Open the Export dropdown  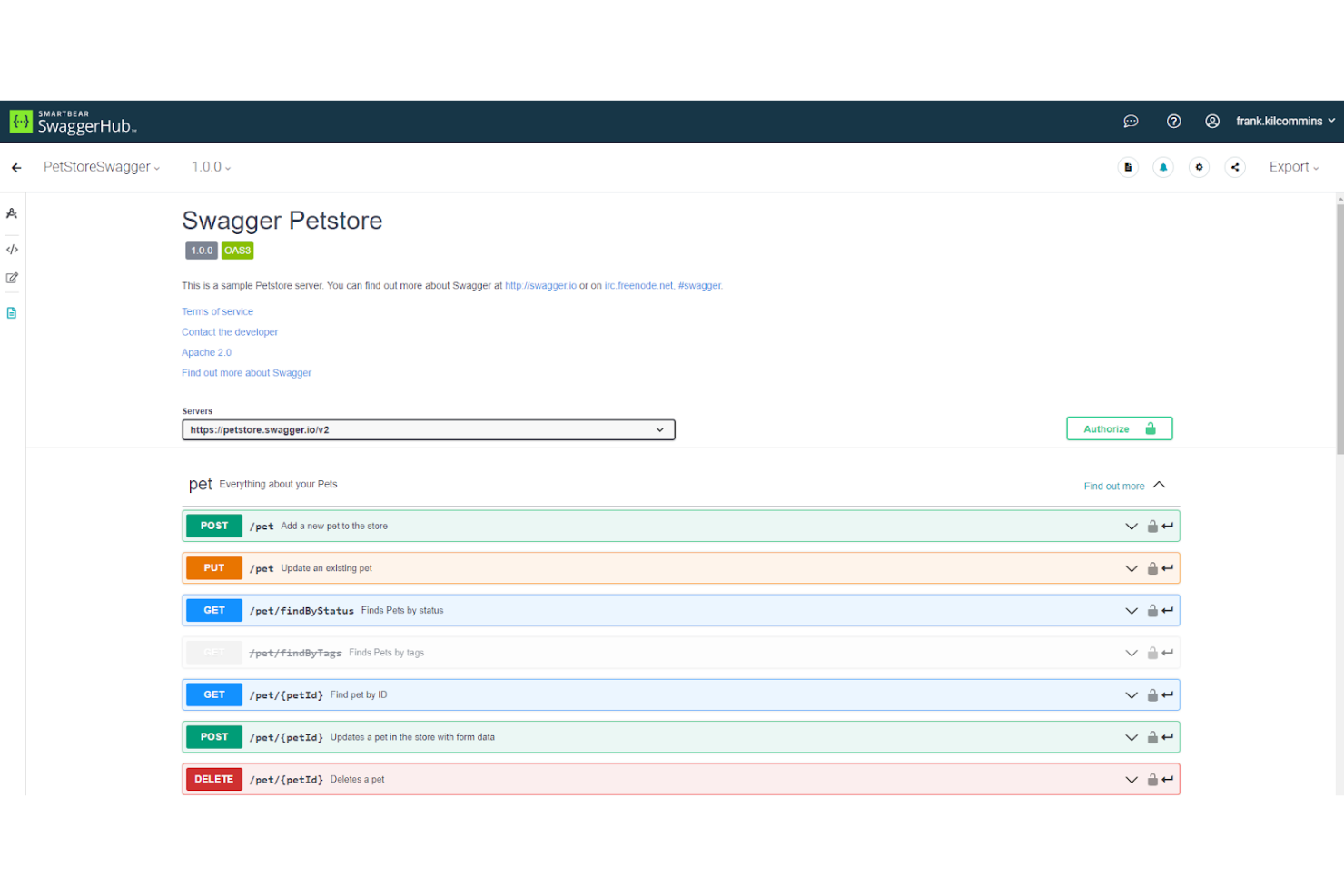pyautogui.click(x=1293, y=167)
